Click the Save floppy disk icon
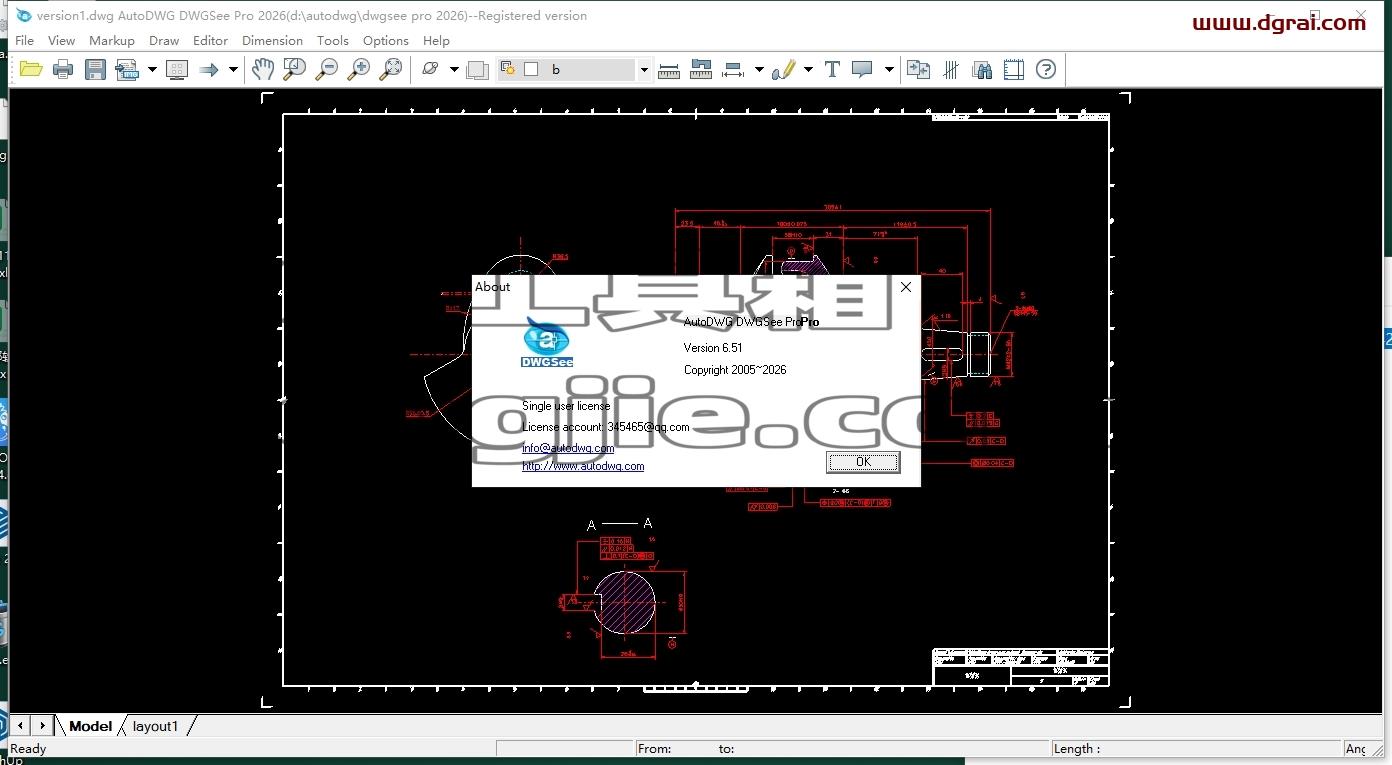Viewport: 1392px width, 765px height. [95, 69]
